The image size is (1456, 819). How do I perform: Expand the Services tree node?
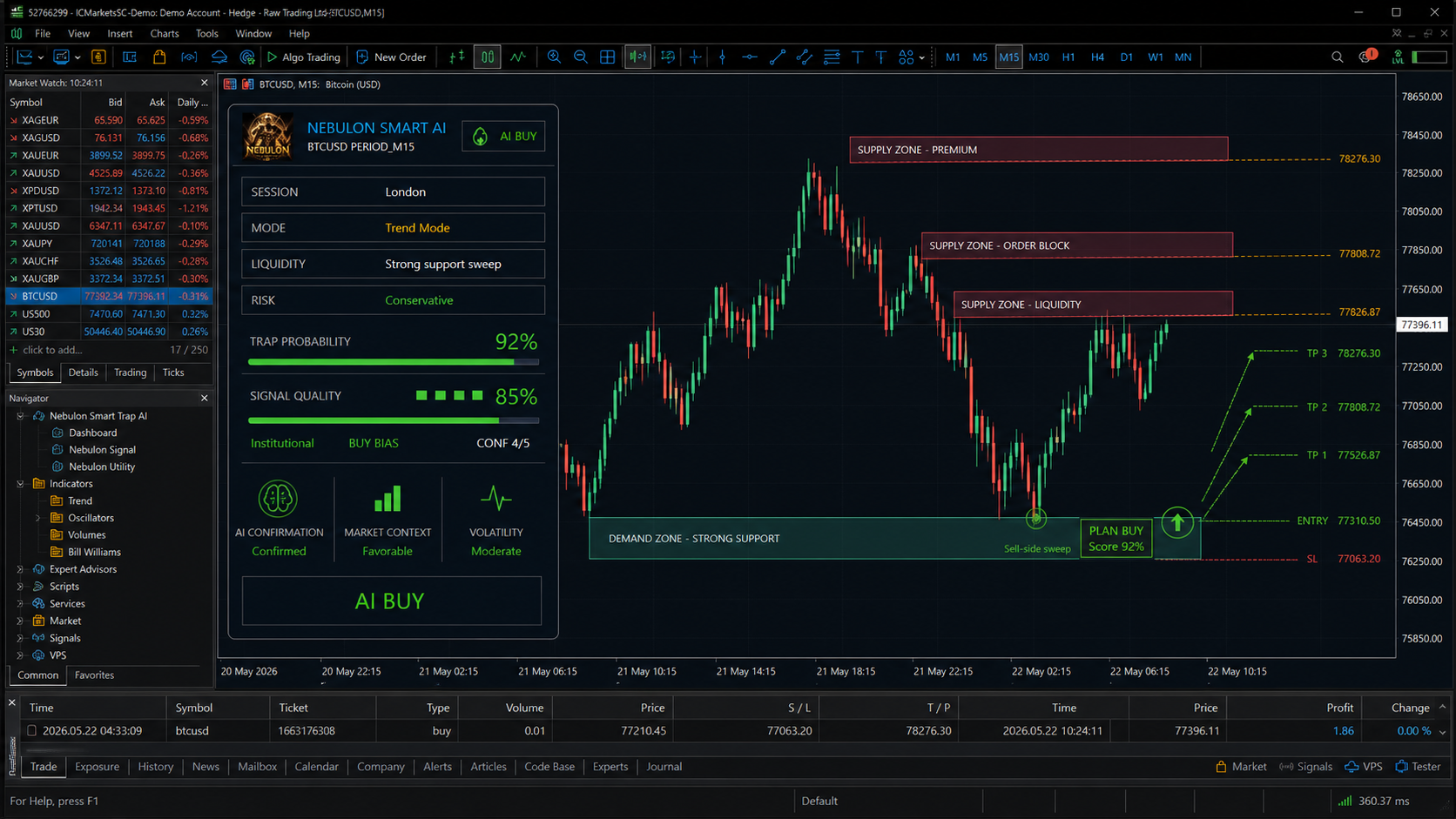[20, 604]
